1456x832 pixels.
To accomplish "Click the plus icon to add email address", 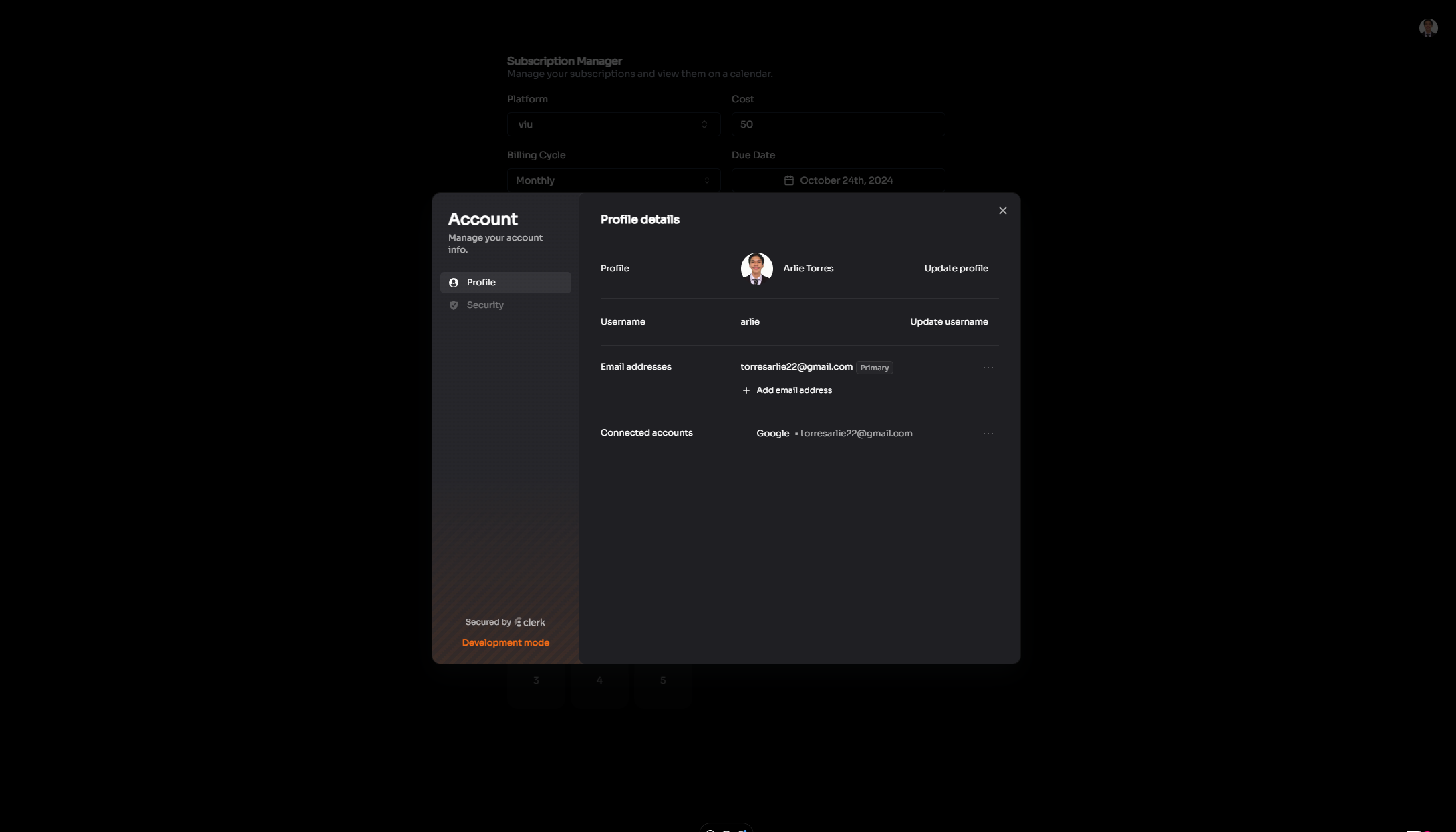I will coord(746,390).
